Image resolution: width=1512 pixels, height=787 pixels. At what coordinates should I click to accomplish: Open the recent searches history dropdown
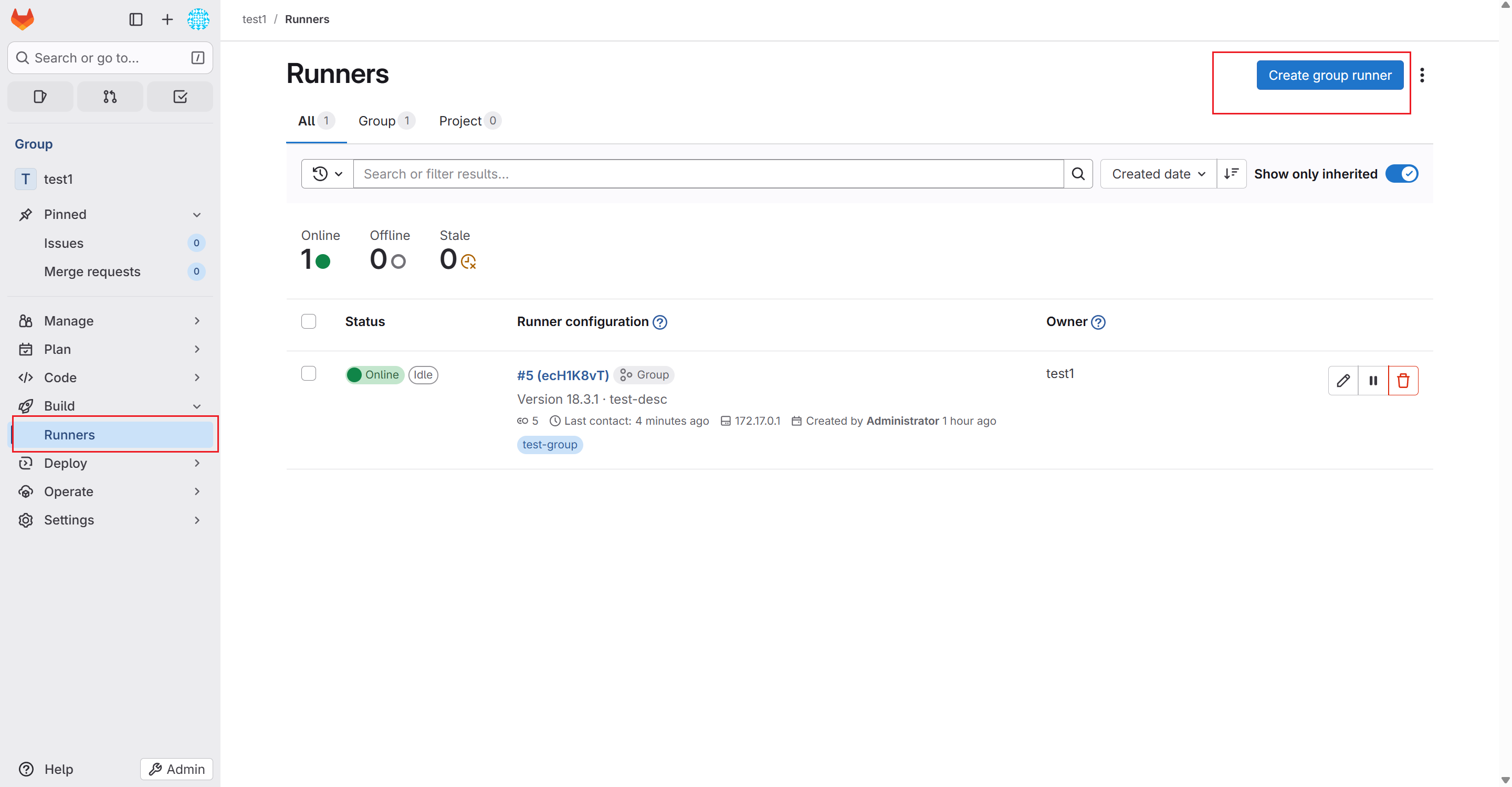(327, 174)
